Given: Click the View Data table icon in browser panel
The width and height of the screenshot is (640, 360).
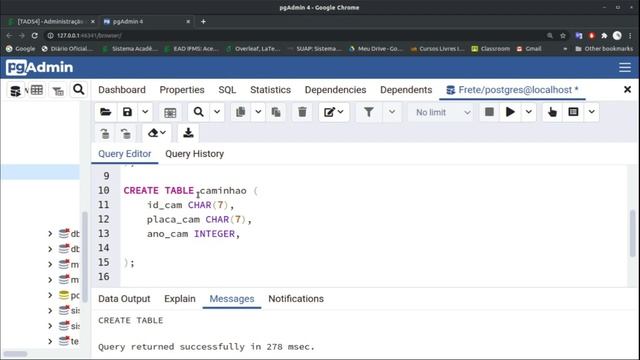Looking at the screenshot, I should 36,90.
